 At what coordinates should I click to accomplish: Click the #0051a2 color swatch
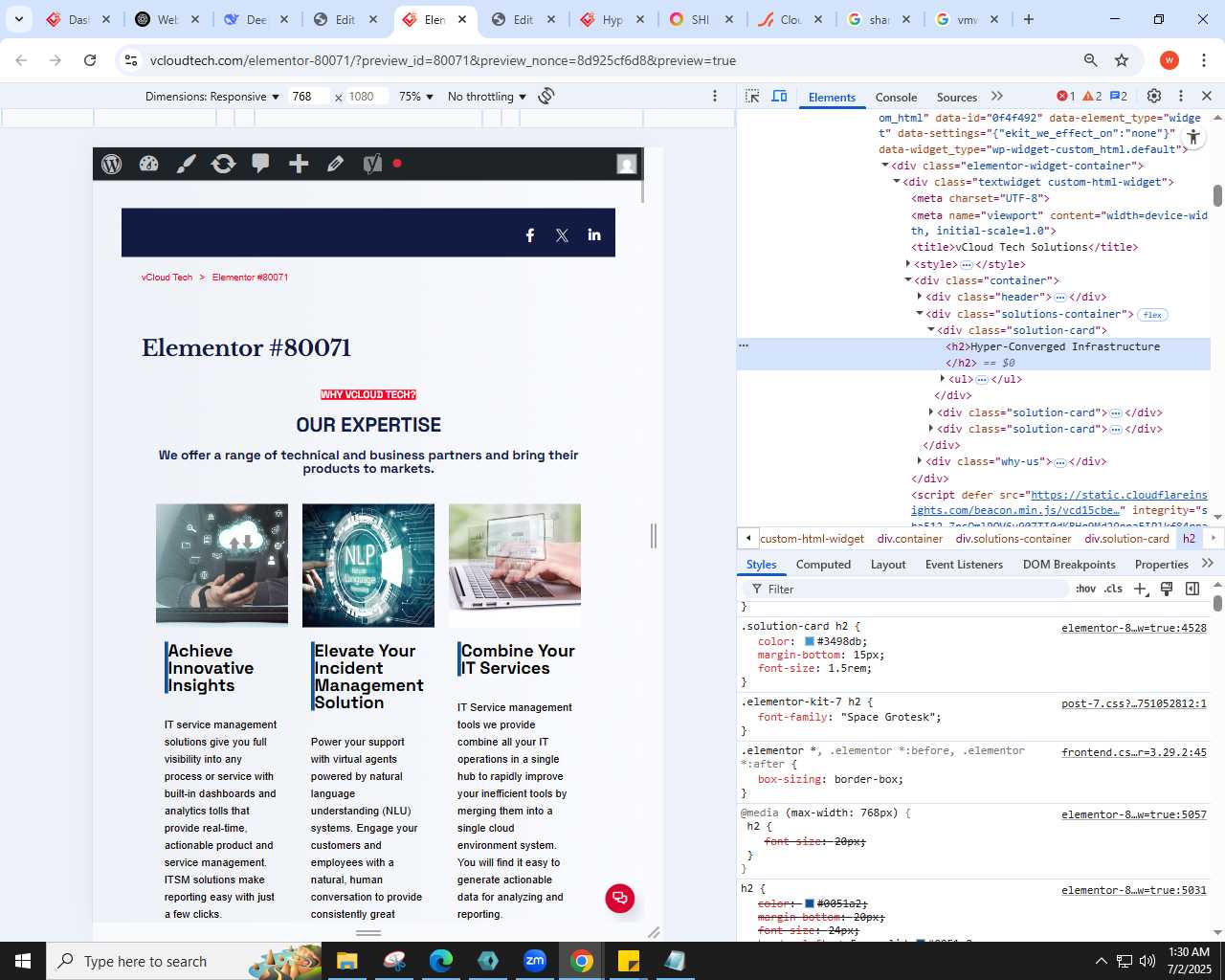click(810, 903)
